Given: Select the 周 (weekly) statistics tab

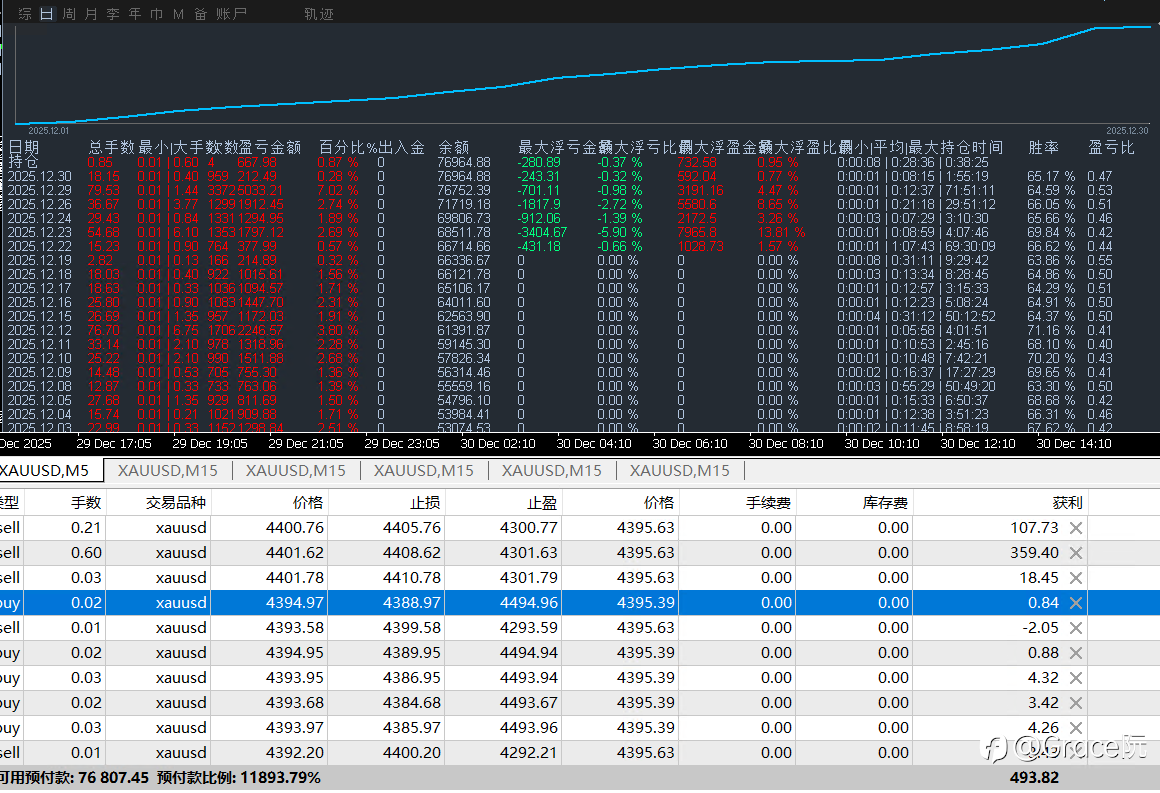Looking at the screenshot, I should [68, 14].
